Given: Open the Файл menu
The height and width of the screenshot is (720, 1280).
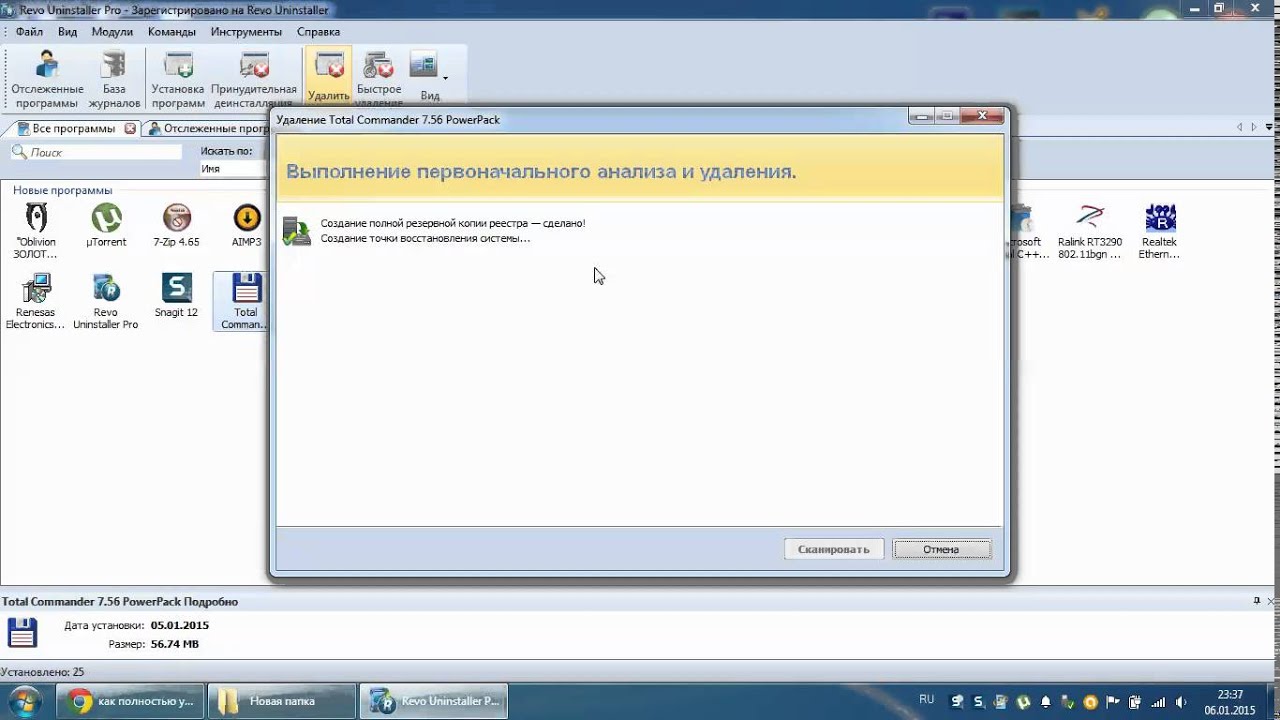Looking at the screenshot, I should (29, 31).
